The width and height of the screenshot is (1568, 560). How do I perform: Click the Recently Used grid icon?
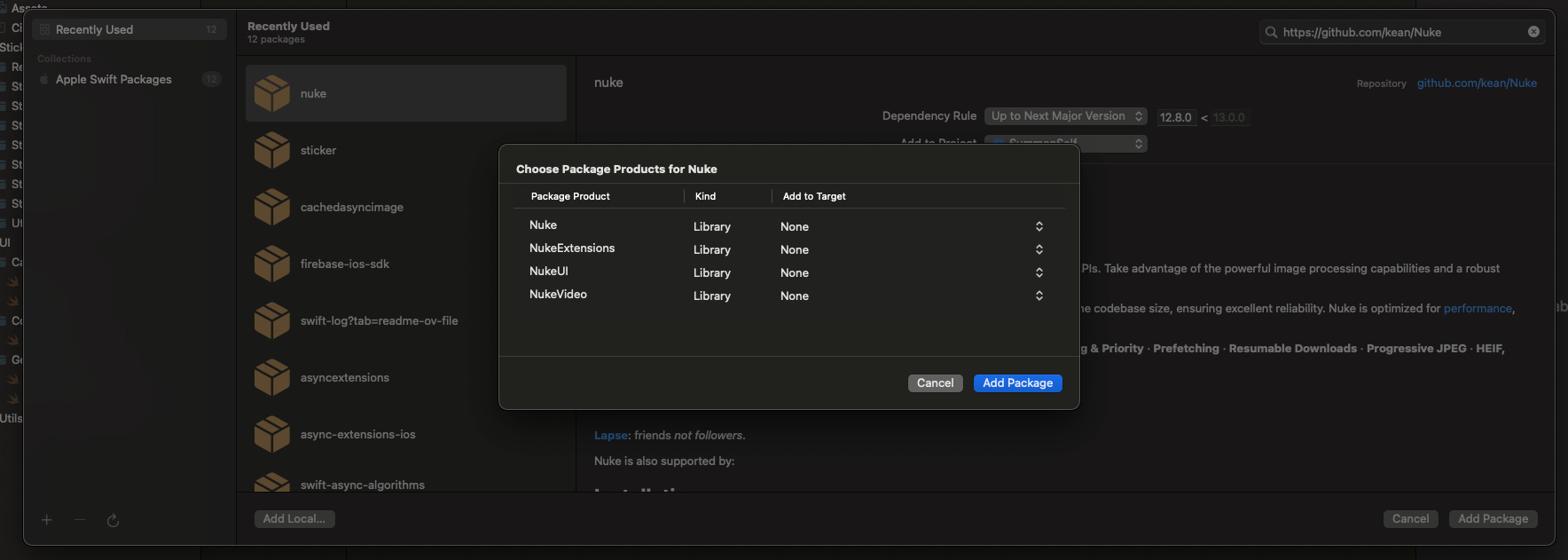[x=44, y=29]
